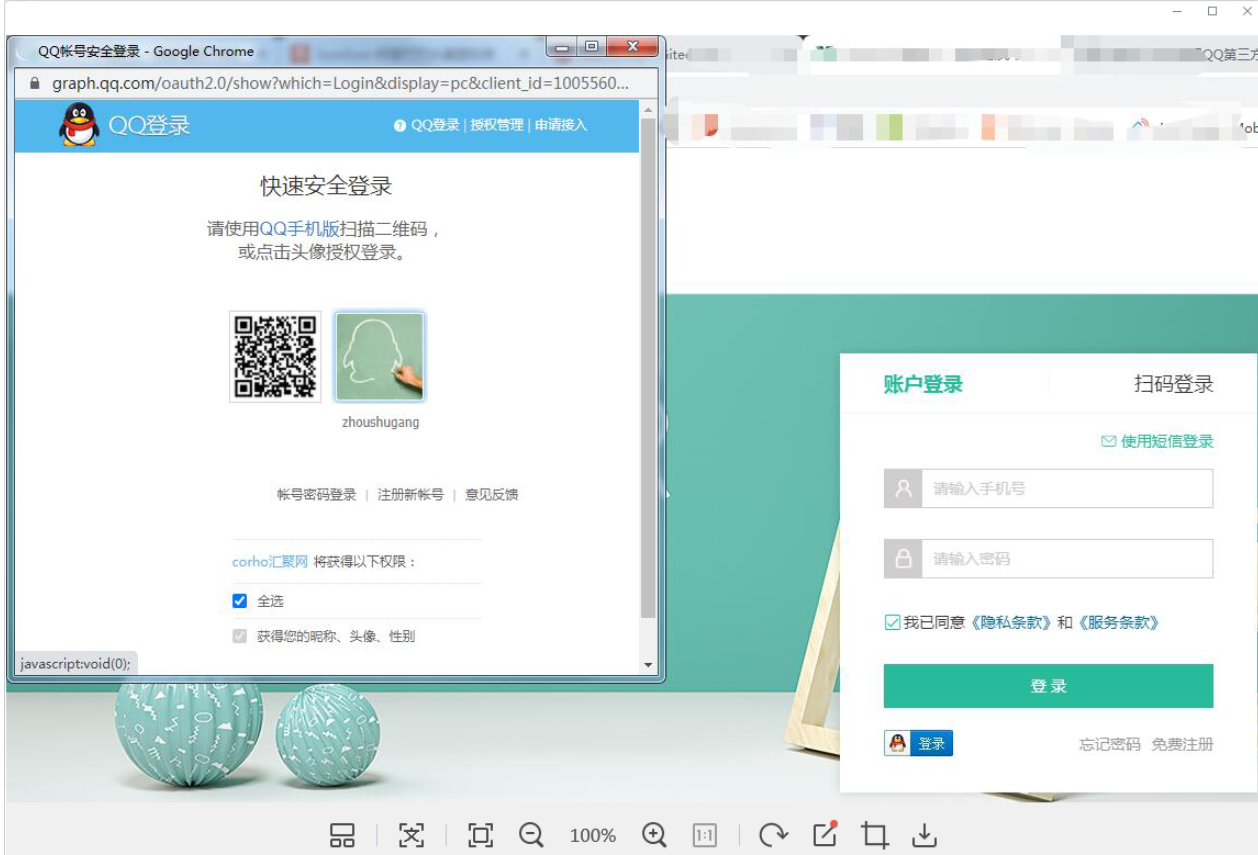Focus the 请输入手机号 input field
The width and height of the screenshot is (1258, 855).
[x=1066, y=489]
